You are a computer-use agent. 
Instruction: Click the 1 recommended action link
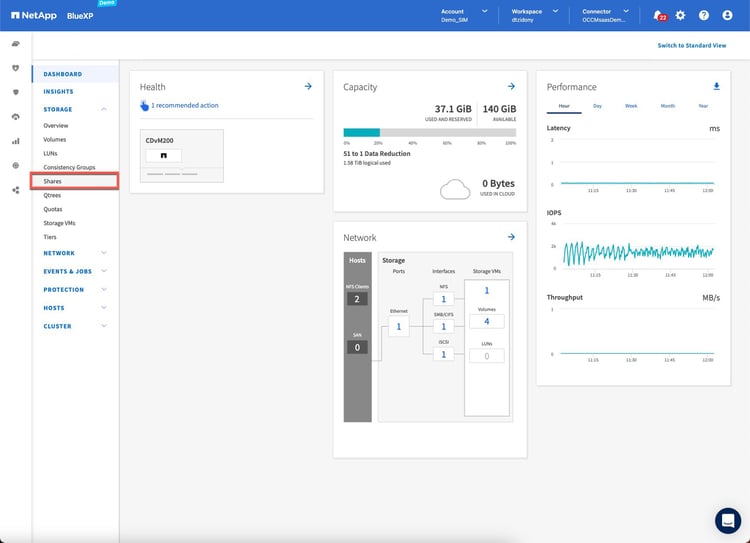click(x=184, y=105)
